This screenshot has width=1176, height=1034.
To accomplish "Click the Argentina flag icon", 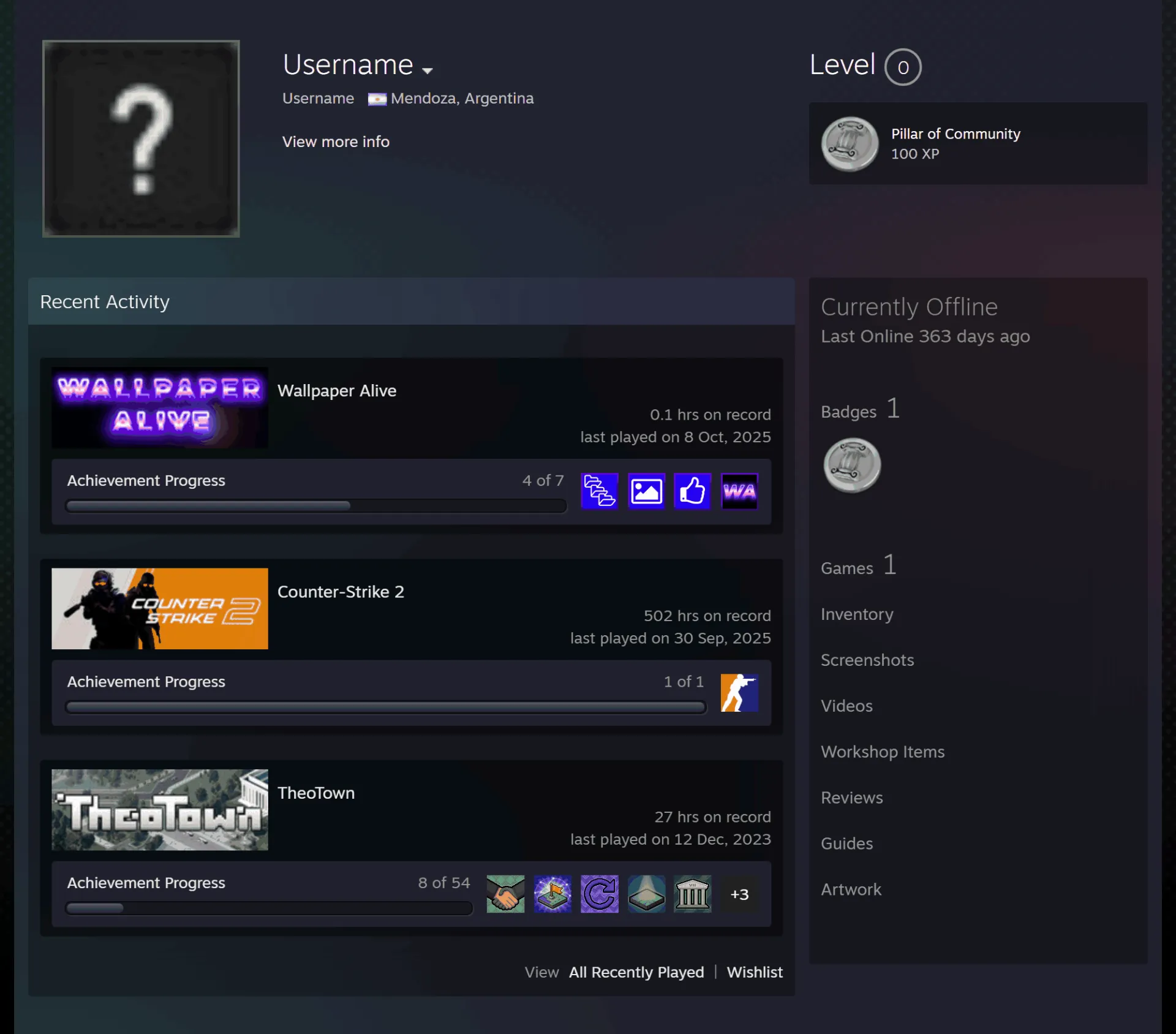I will (377, 99).
